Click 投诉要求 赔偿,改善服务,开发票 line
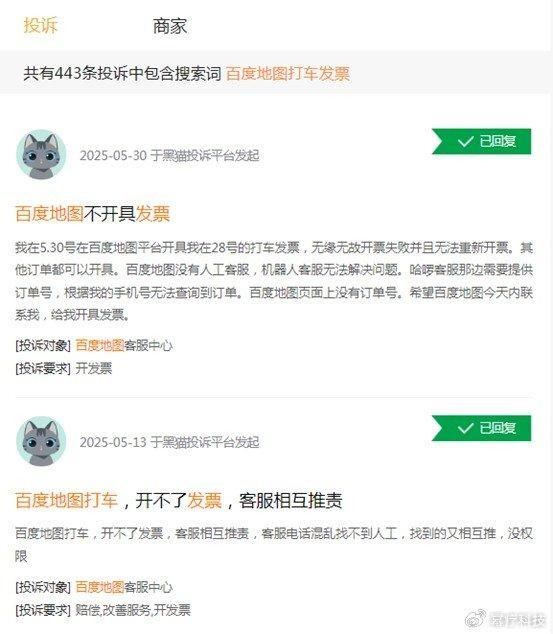The height and width of the screenshot is (634, 553). click(x=103, y=610)
